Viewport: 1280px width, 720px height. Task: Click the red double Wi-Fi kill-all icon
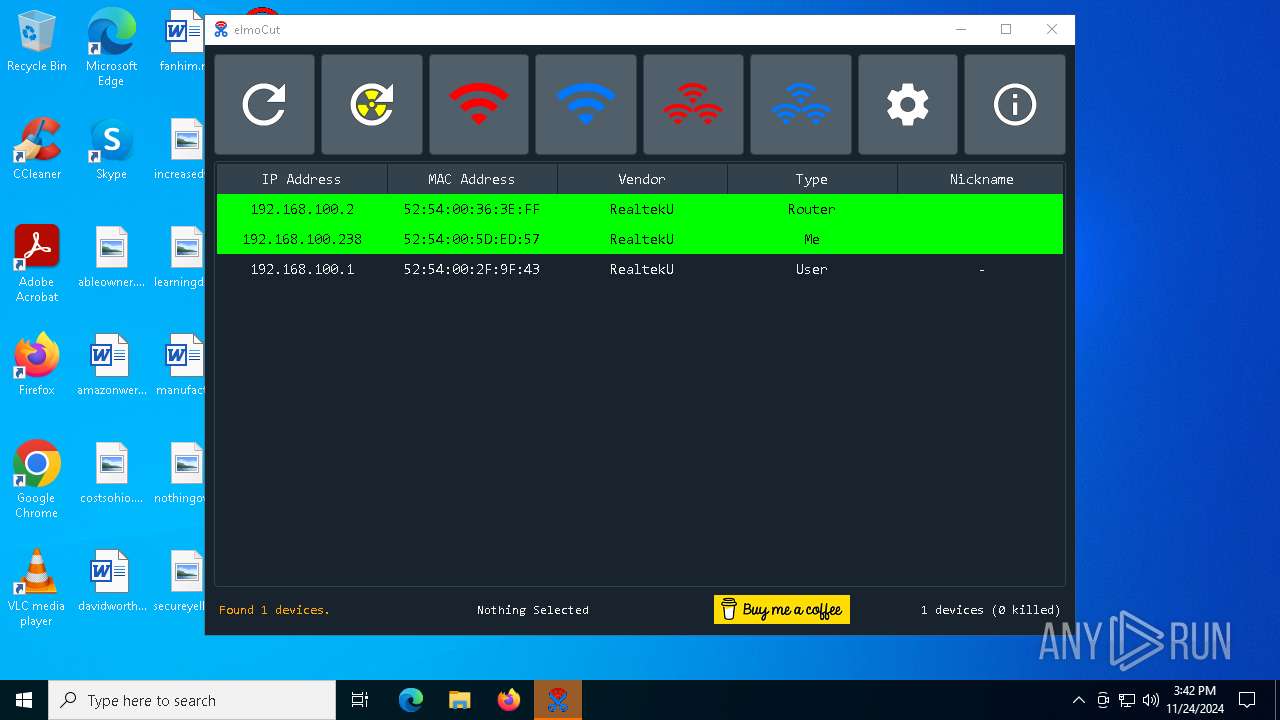pos(693,104)
